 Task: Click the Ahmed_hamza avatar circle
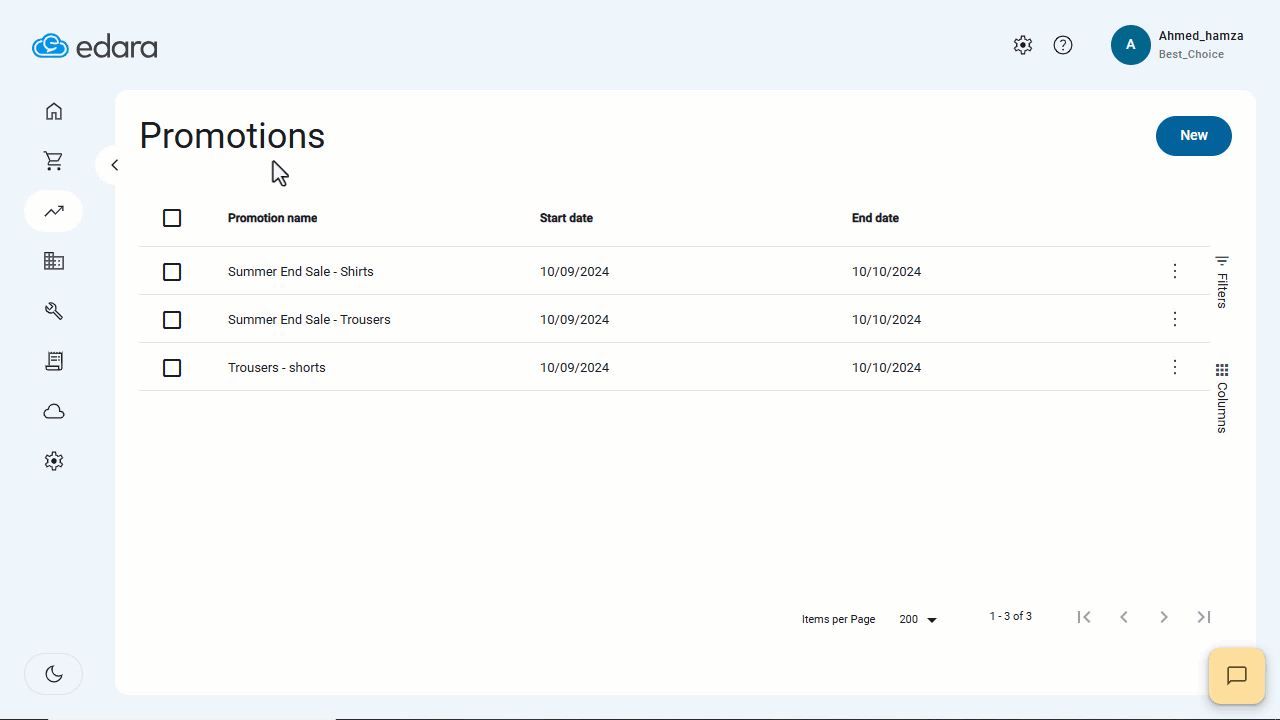click(x=1131, y=45)
